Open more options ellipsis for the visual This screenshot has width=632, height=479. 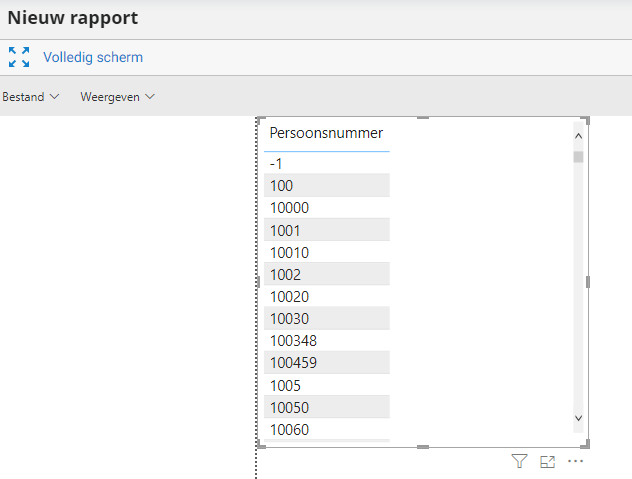coord(575,461)
